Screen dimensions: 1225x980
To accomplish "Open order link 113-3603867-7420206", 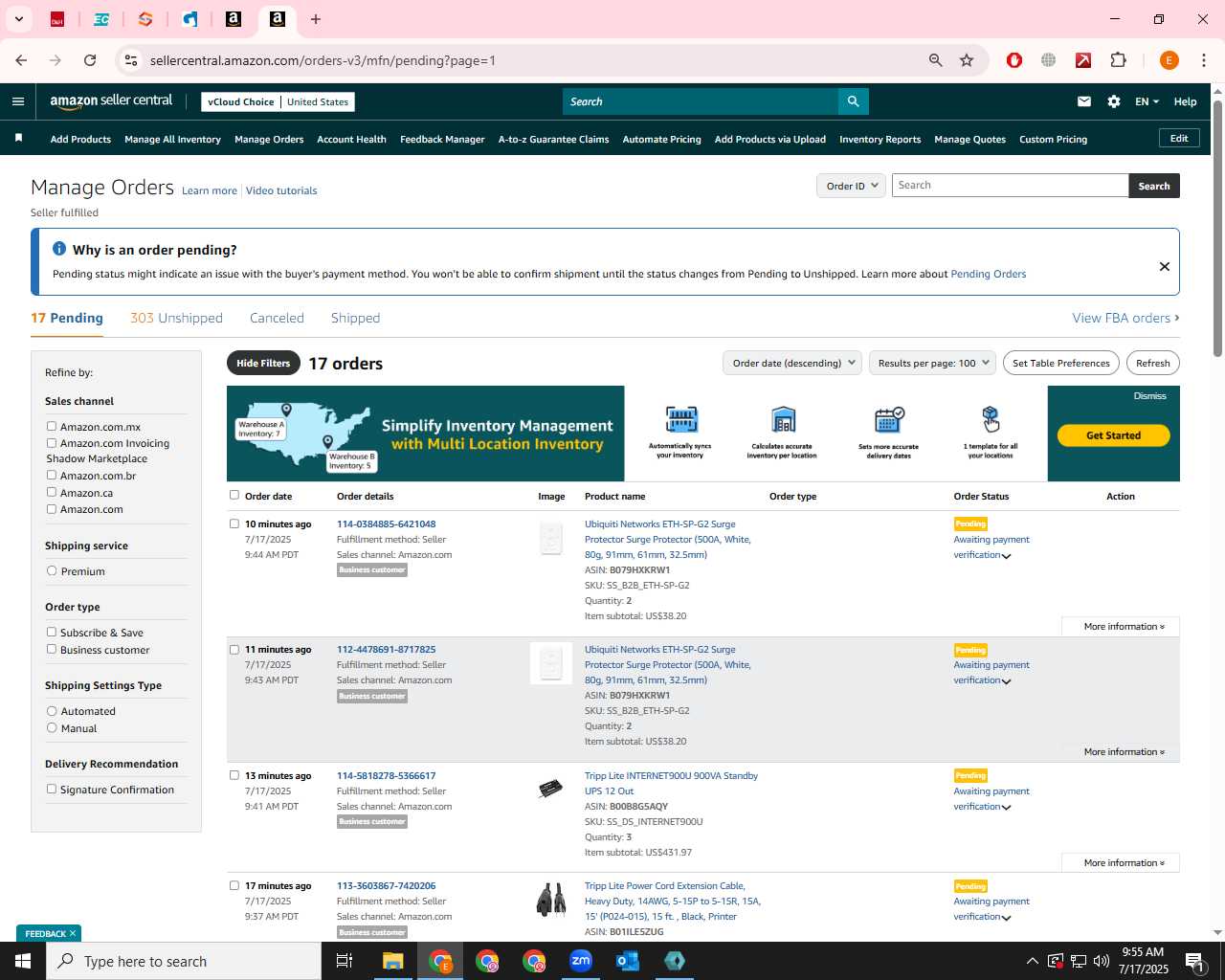I will [x=386, y=885].
